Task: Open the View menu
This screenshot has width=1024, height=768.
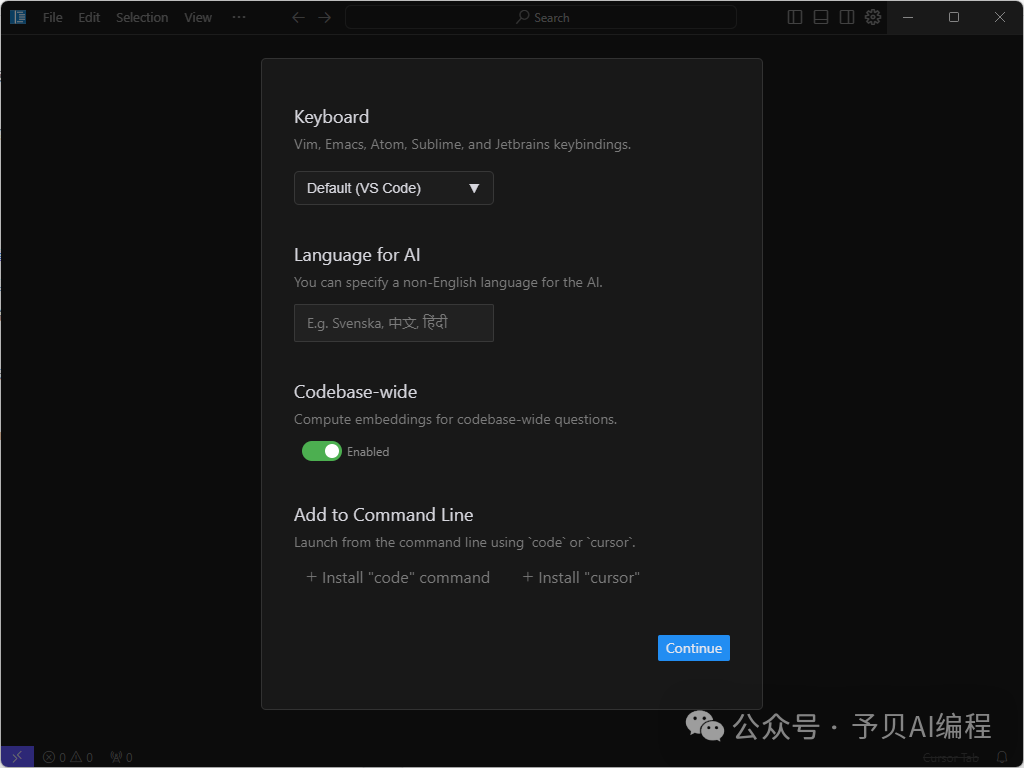Action: click(198, 18)
